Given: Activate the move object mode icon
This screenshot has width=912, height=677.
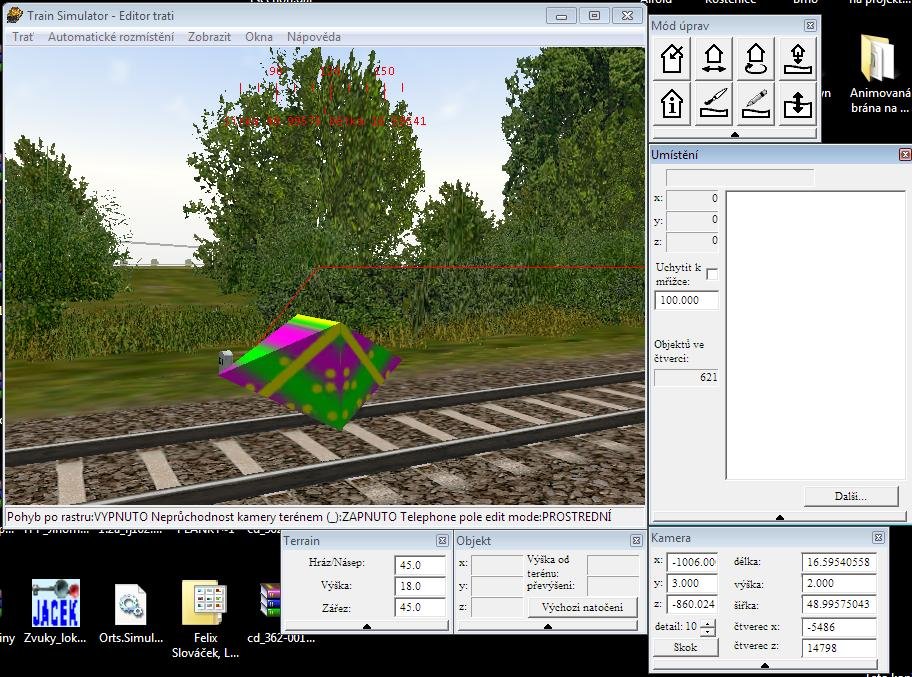Looking at the screenshot, I should point(714,59).
